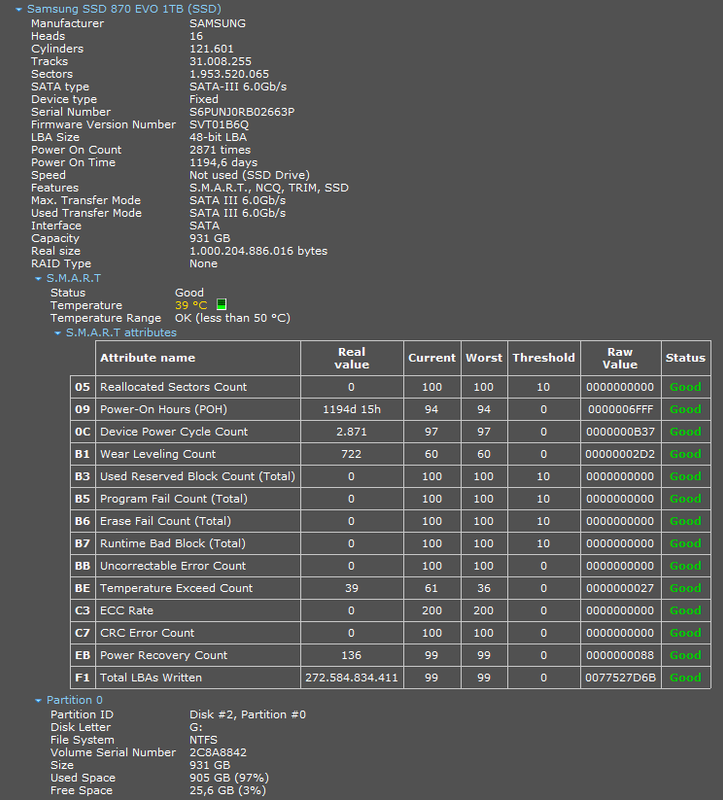Select the Wear Leveling Count attribute
723x800 pixels.
coord(158,454)
